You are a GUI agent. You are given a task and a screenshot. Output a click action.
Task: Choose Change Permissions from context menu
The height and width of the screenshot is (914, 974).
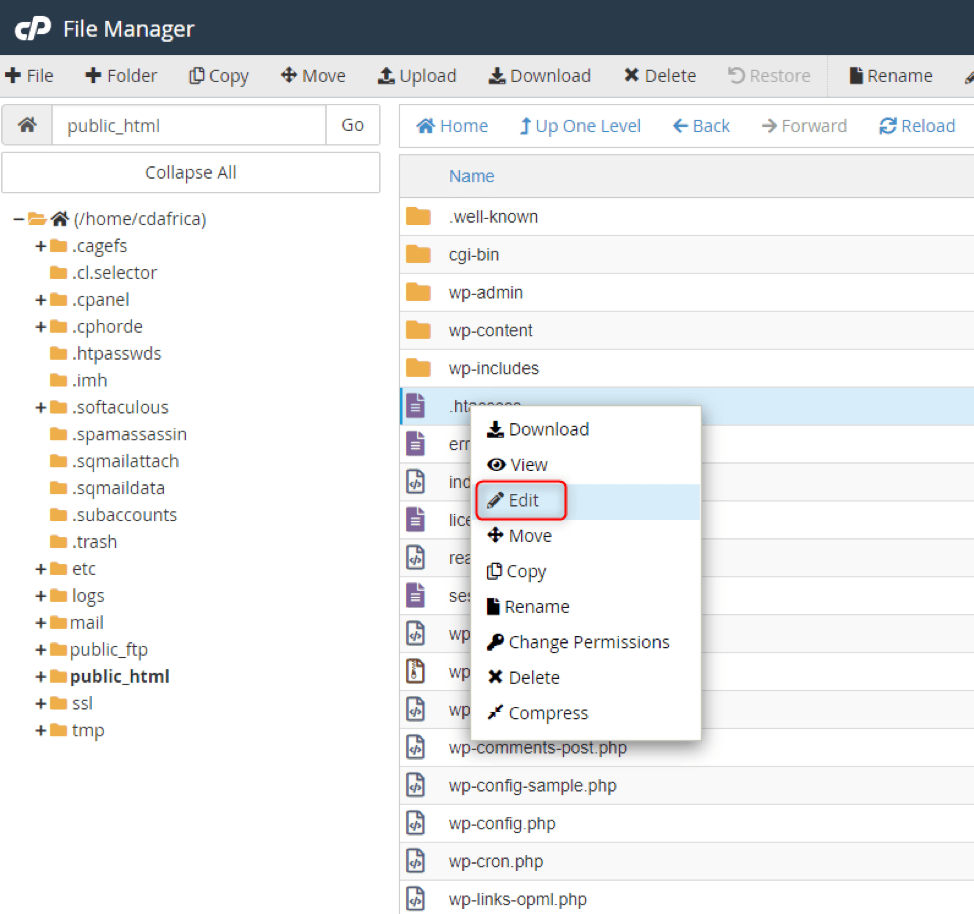(x=586, y=642)
